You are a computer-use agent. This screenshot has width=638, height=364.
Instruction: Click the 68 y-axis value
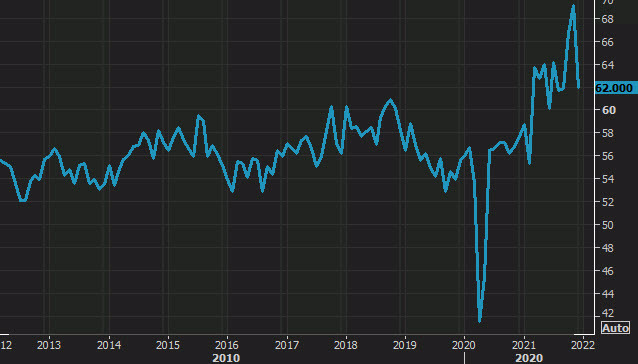click(x=607, y=19)
